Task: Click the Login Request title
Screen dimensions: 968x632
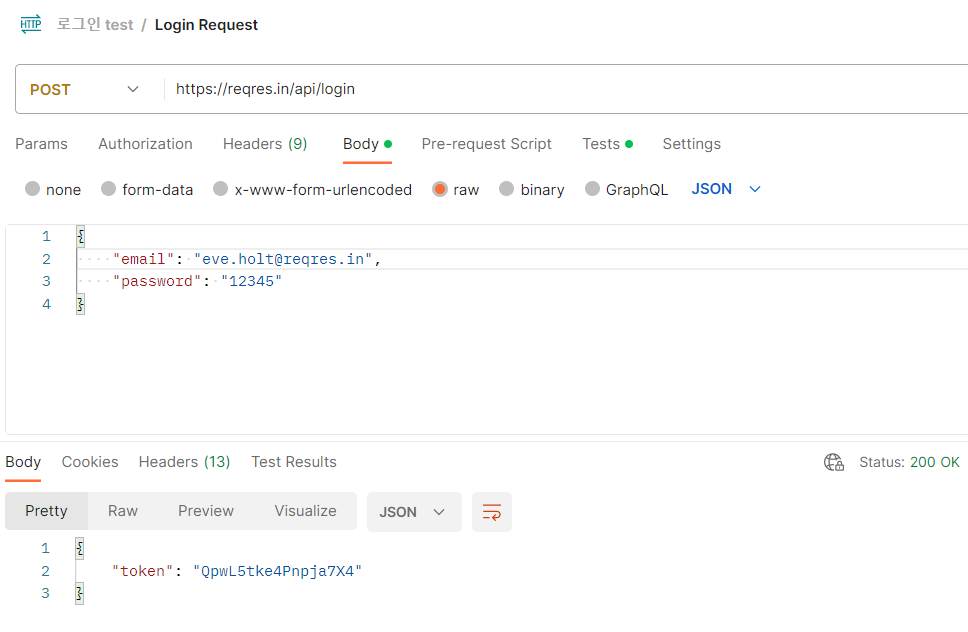Action: pyautogui.click(x=206, y=25)
